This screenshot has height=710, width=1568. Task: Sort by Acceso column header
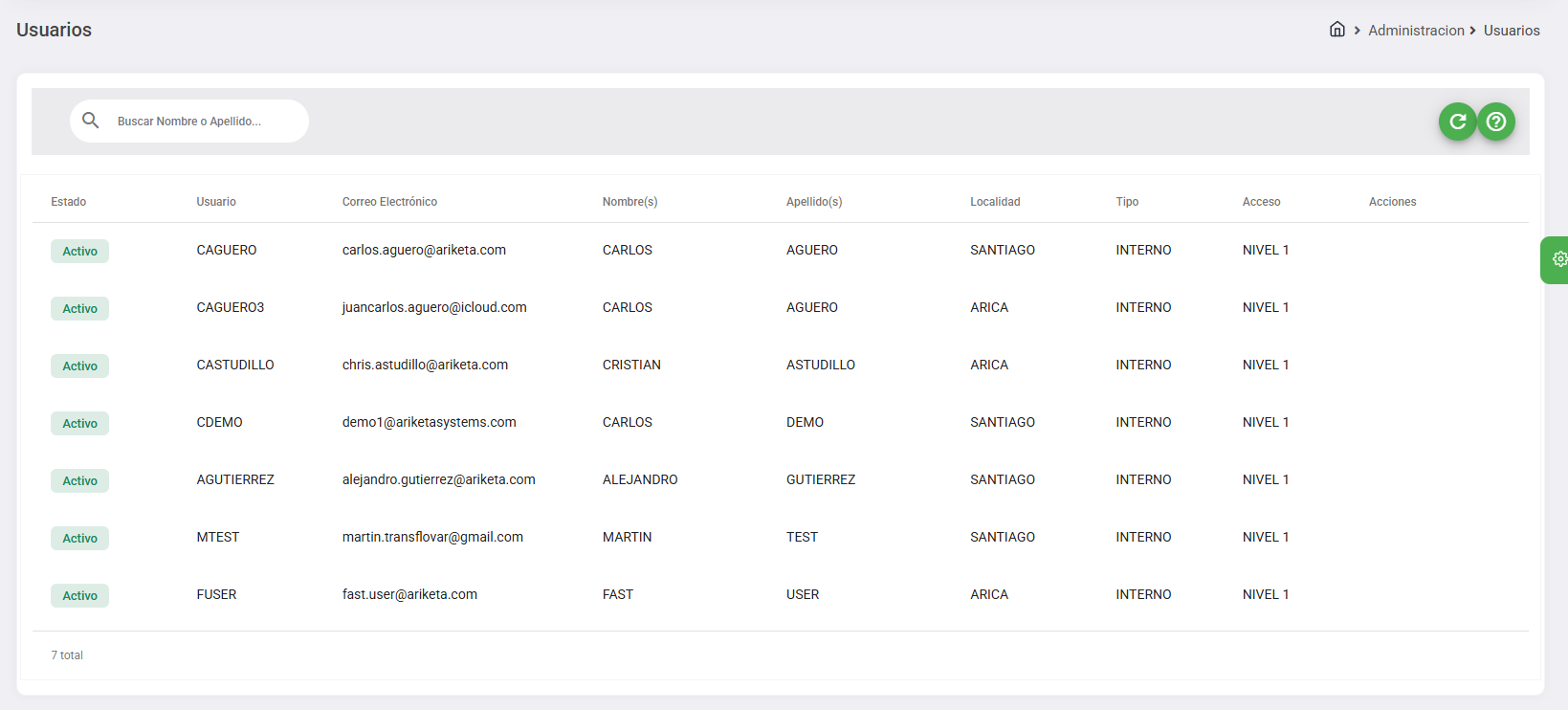[1261, 202]
